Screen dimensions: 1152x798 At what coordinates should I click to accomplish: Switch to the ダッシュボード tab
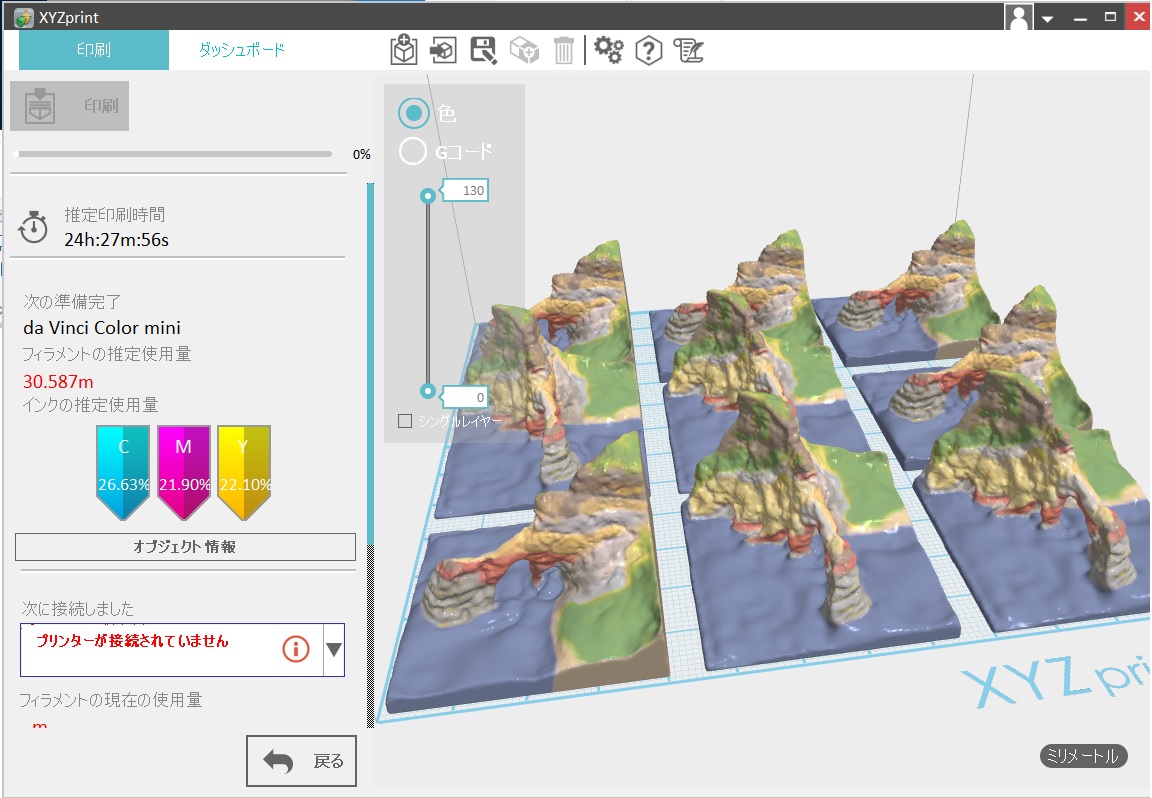coord(242,50)
